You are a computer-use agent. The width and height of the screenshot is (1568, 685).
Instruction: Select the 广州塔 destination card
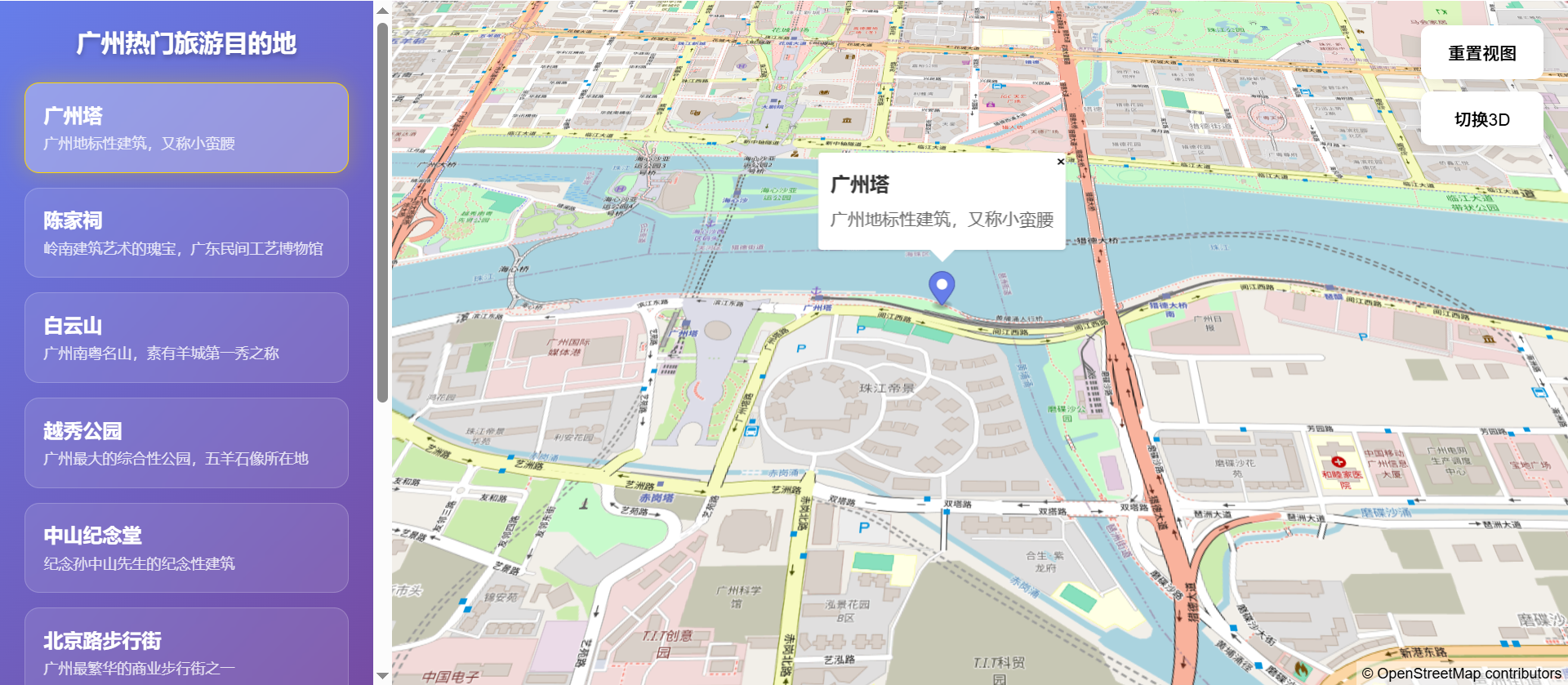[186, 127]
